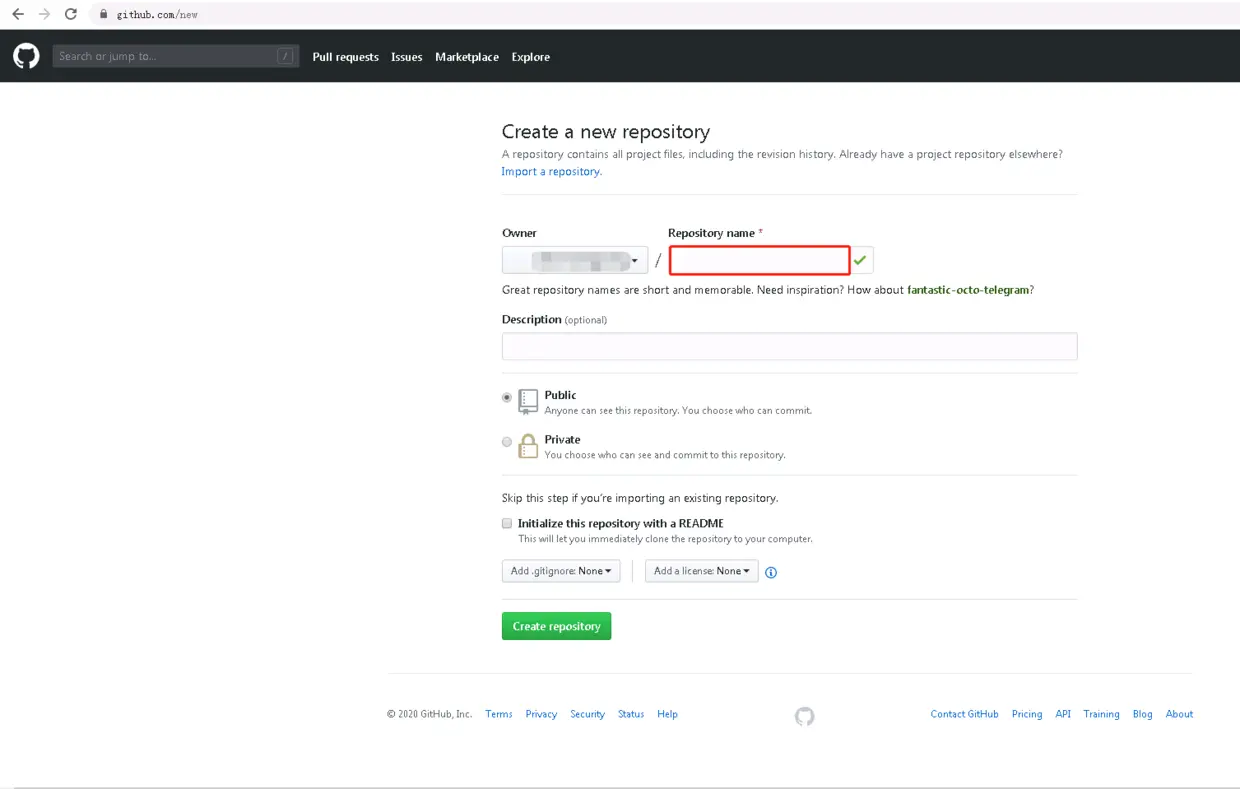Select the fantastic-octo-telegram name suggestion

(967, 289)
